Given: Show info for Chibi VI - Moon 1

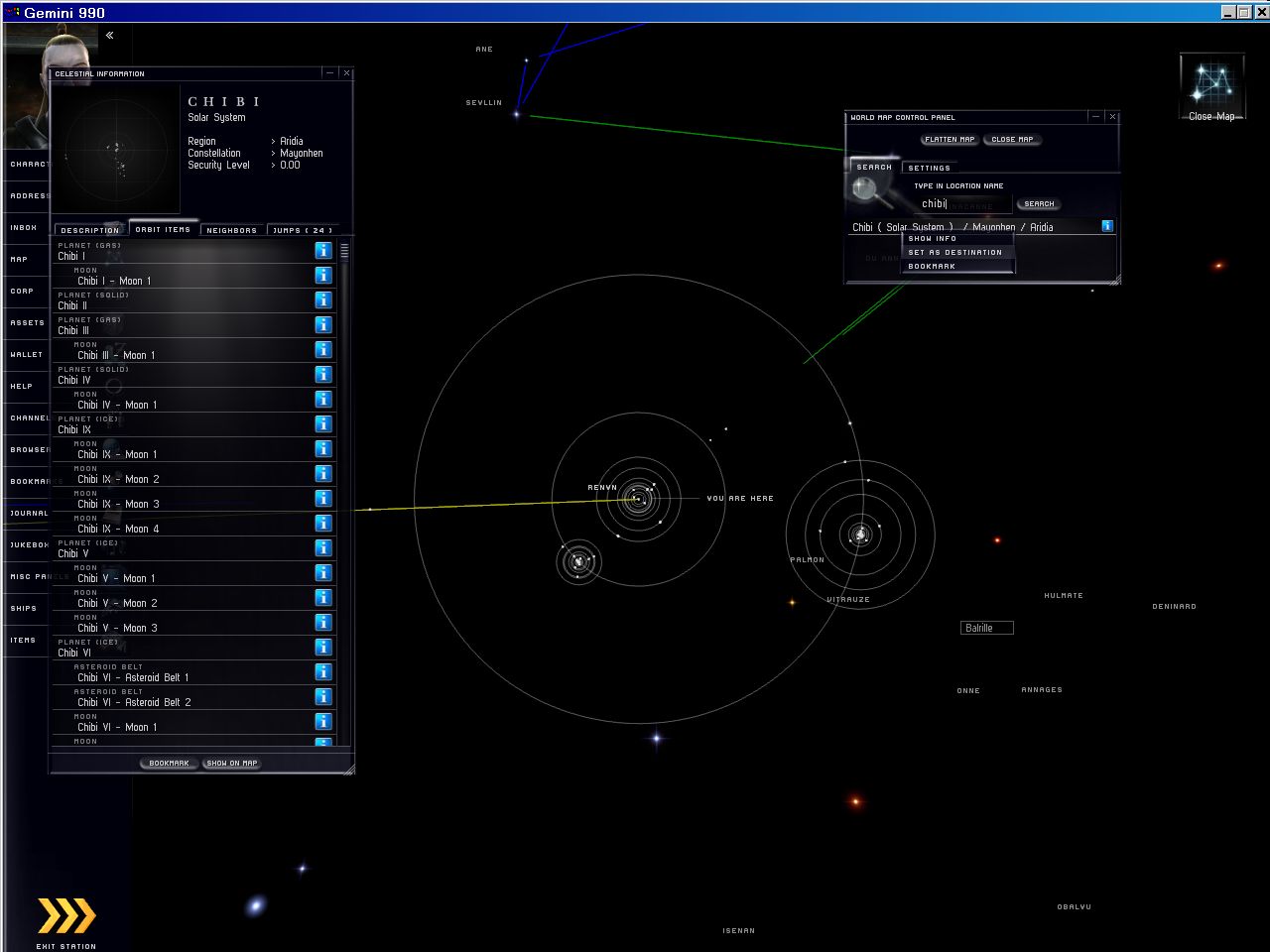Looking at the screenshot, I should (x=322, y=722).
